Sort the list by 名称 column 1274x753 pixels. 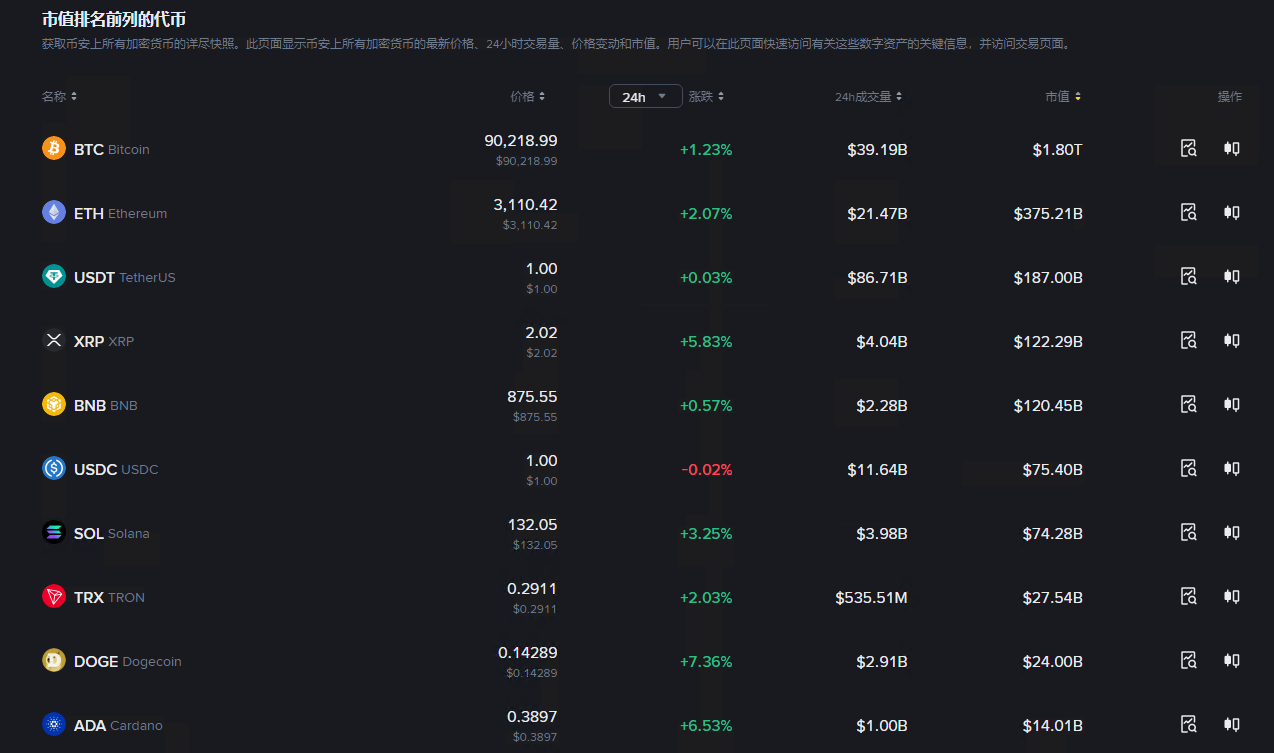[x=59, y=97]
